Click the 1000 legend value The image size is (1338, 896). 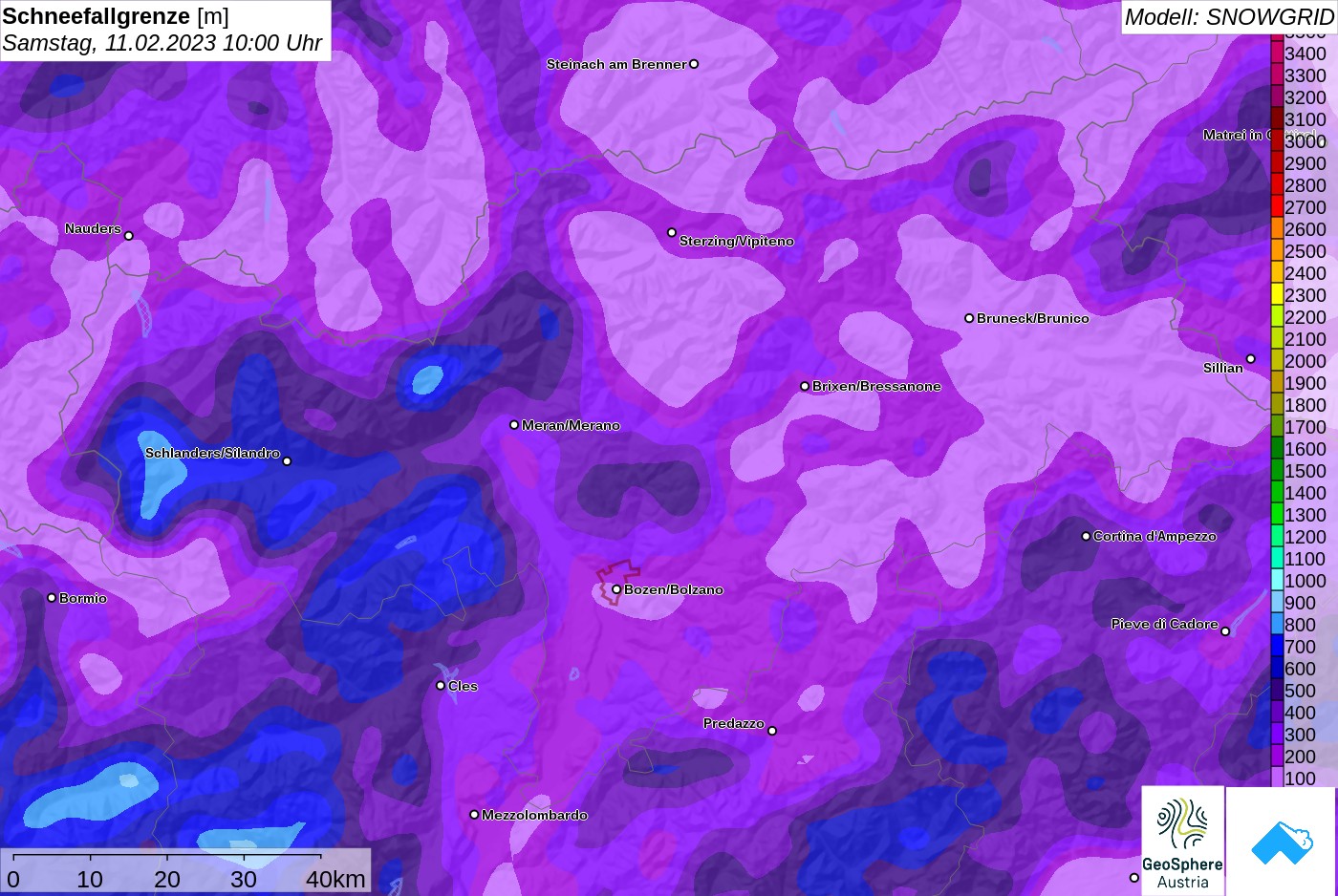tap(1306, 581)
